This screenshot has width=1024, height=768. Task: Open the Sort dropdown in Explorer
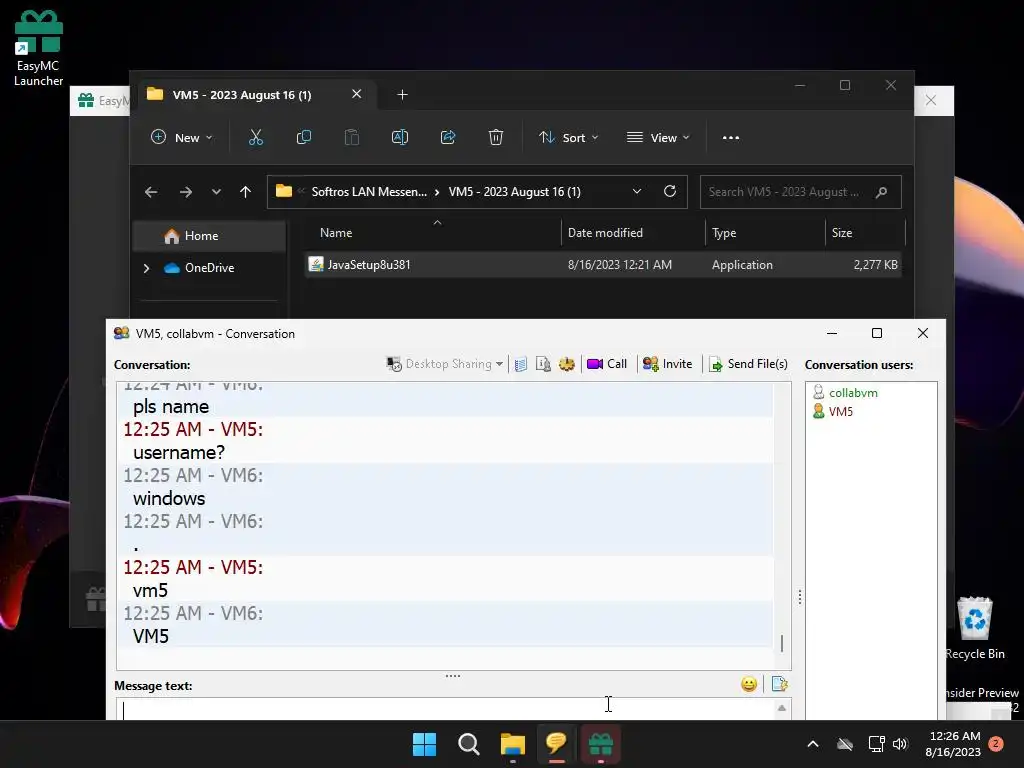[568, 138]
